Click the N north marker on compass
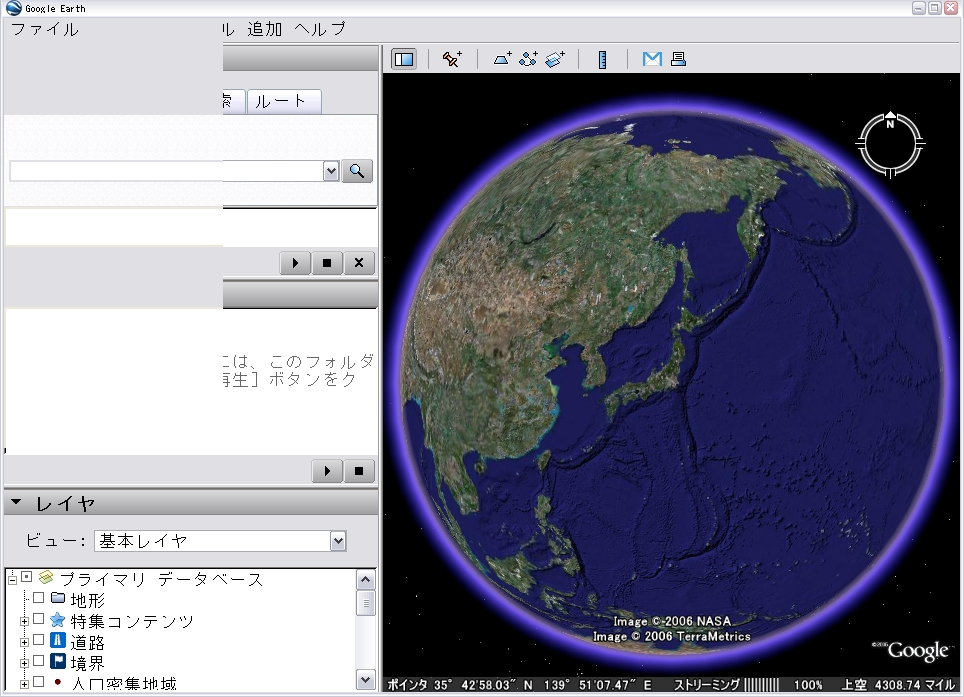 pyautogui.click(x=890, y=124)
